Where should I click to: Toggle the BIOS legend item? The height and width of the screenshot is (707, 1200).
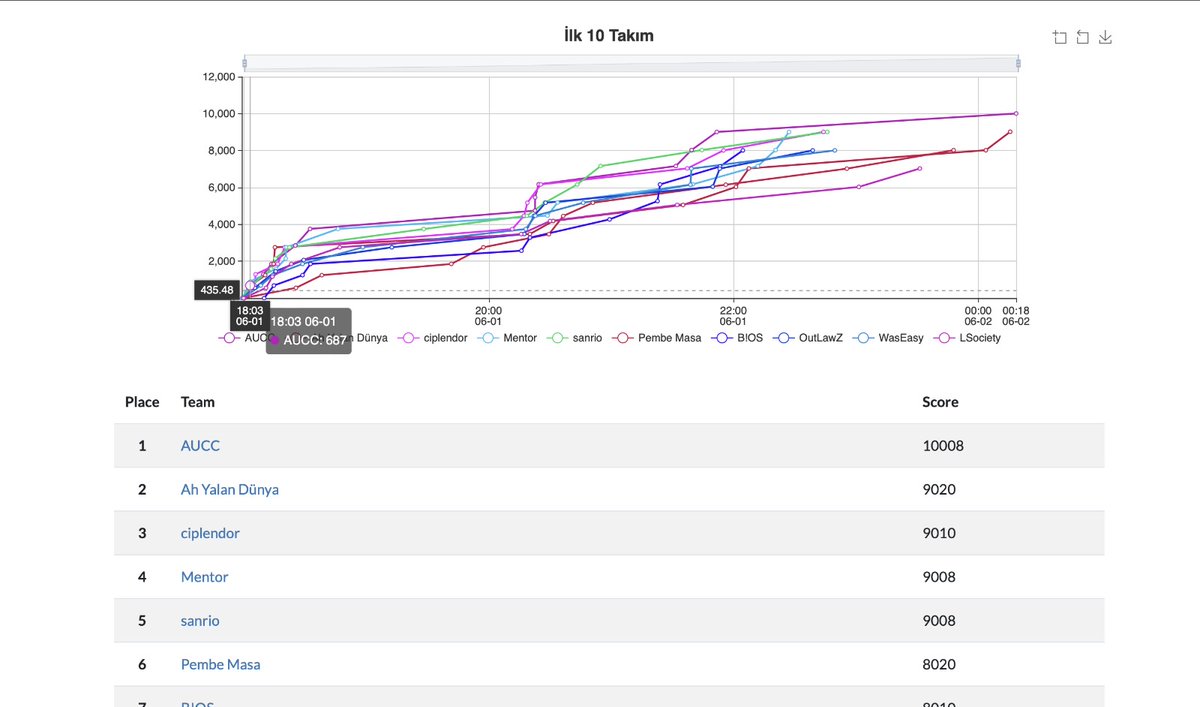tap(737, 338)
